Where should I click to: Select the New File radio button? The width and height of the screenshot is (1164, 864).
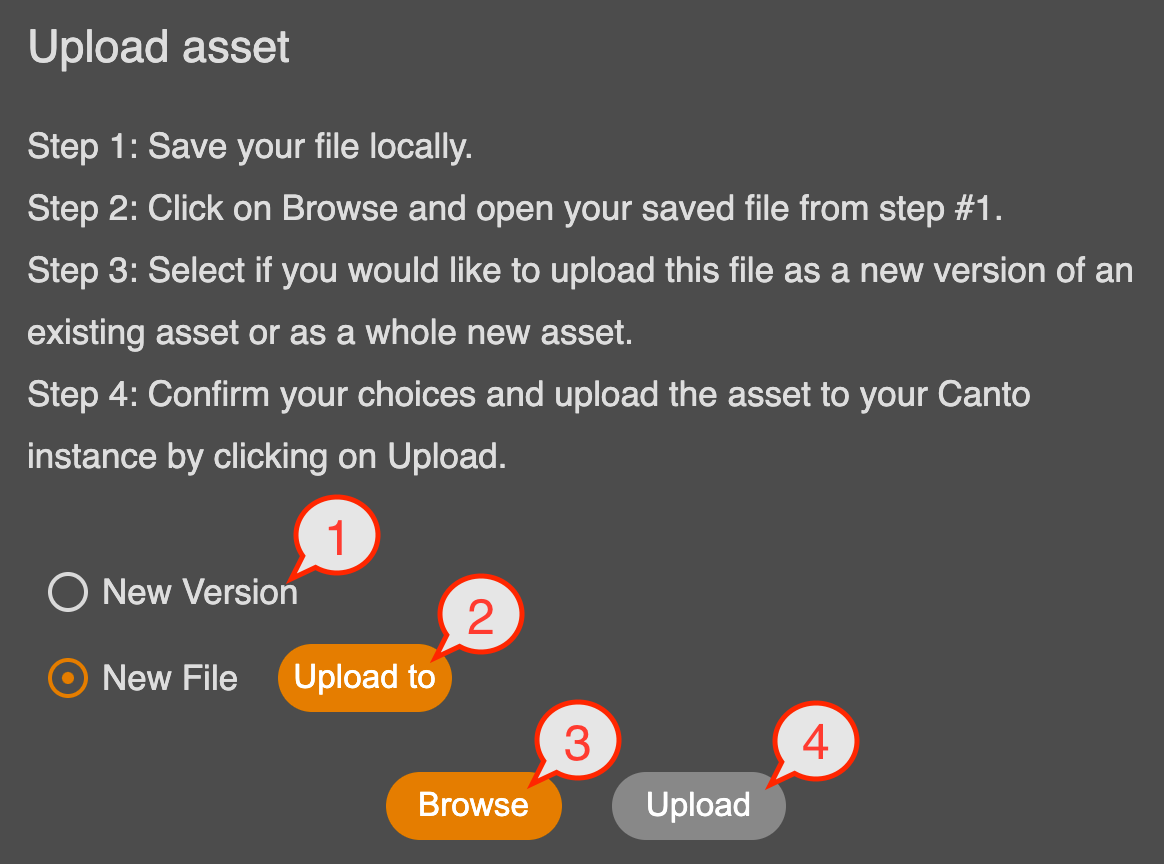tap(68, 678)
